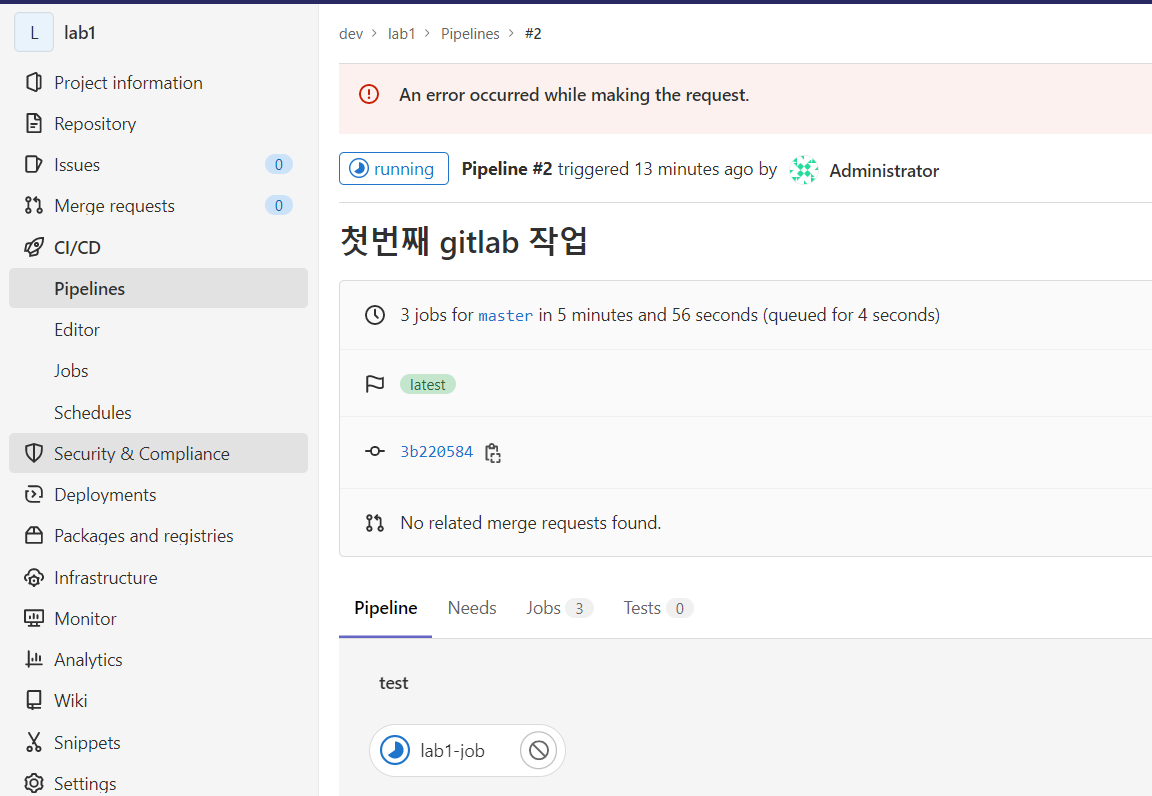Open the Project information menu item
Image resolution: width=1152 pixels, height=796 pixels.
point(158,82)
